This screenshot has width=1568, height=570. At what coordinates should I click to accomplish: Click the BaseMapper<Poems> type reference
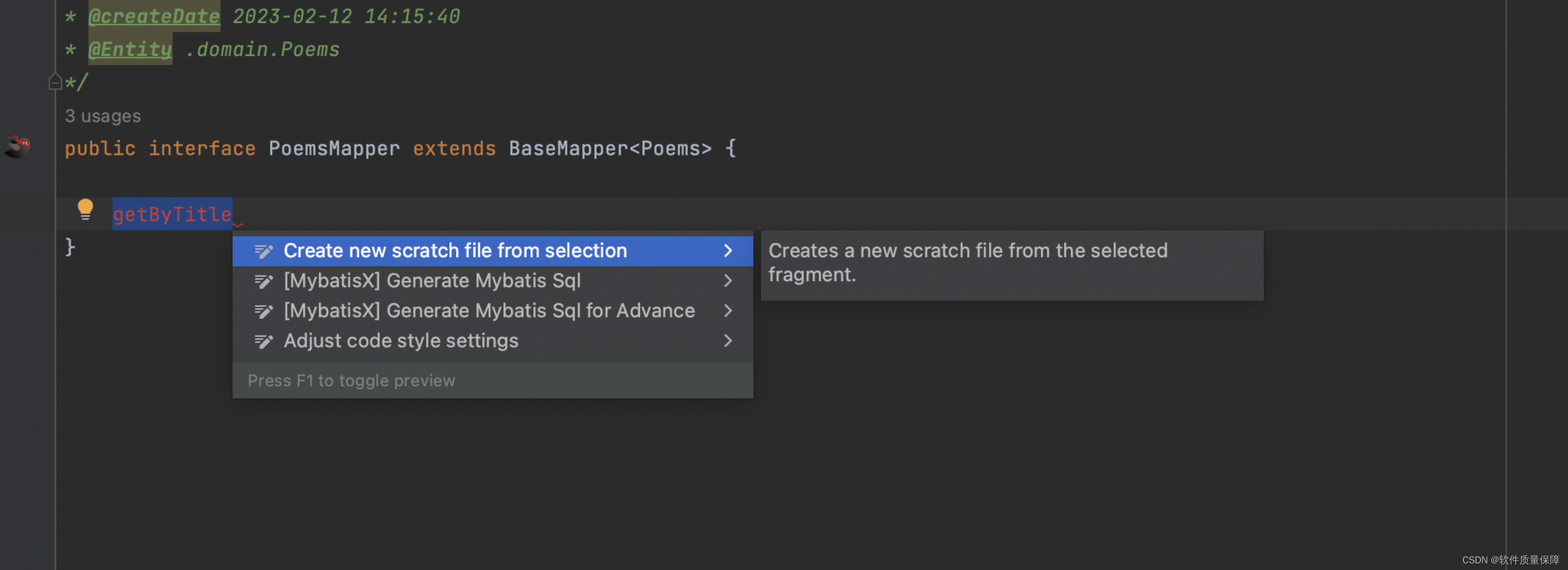[610, 149]
